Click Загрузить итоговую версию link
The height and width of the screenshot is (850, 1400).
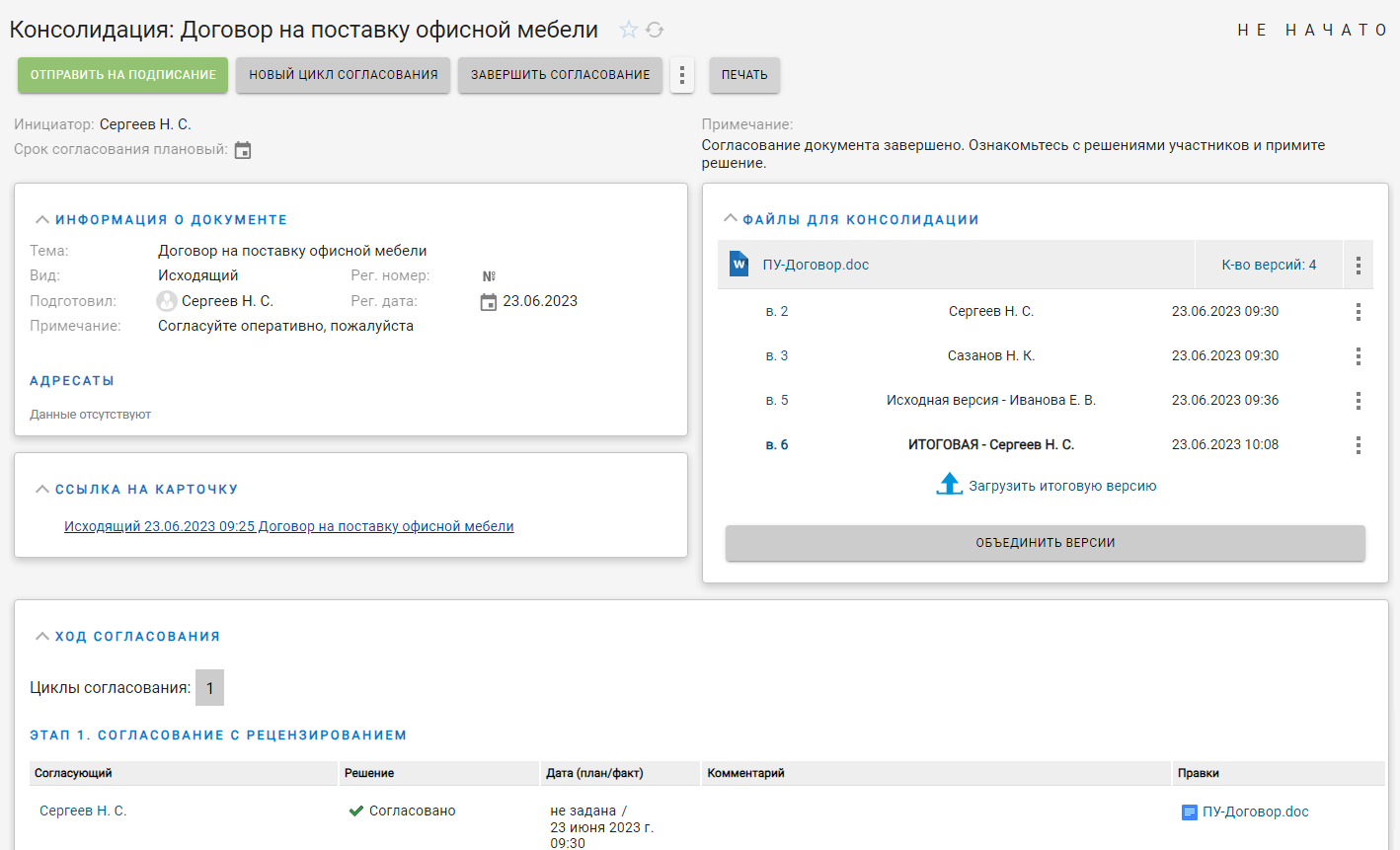[1062, 486]
